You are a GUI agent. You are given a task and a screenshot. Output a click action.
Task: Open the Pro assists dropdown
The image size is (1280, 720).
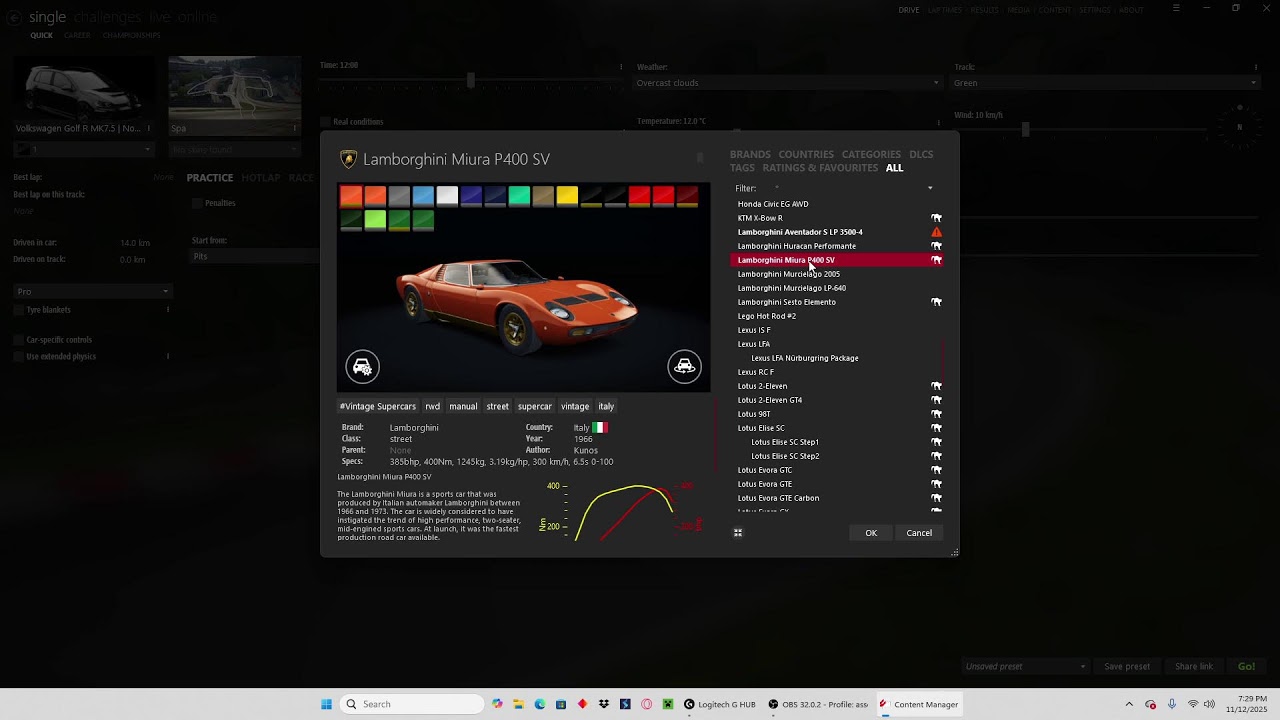(92, 292)
